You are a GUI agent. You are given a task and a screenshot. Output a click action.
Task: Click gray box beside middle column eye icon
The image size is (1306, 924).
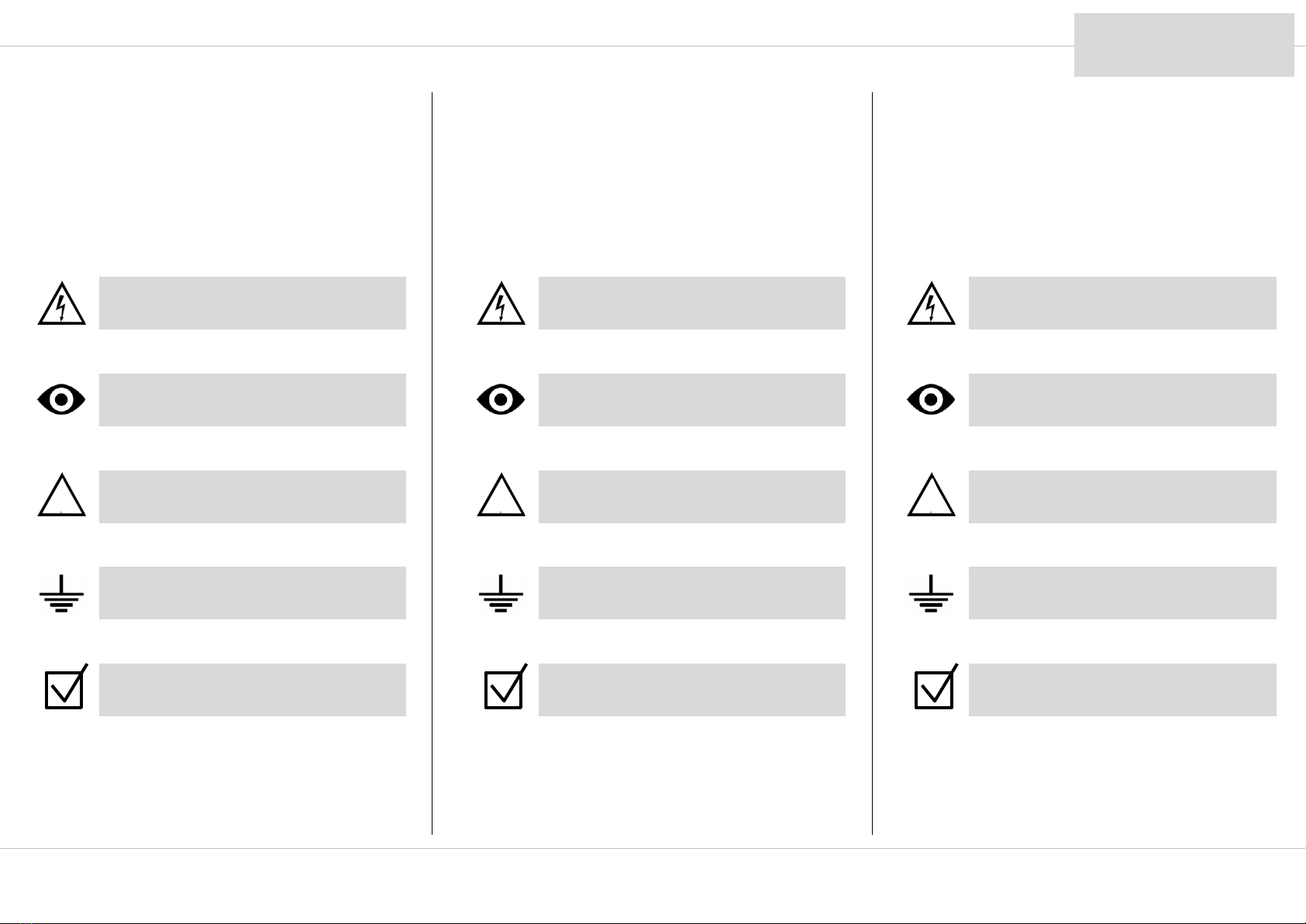(692, 400)
